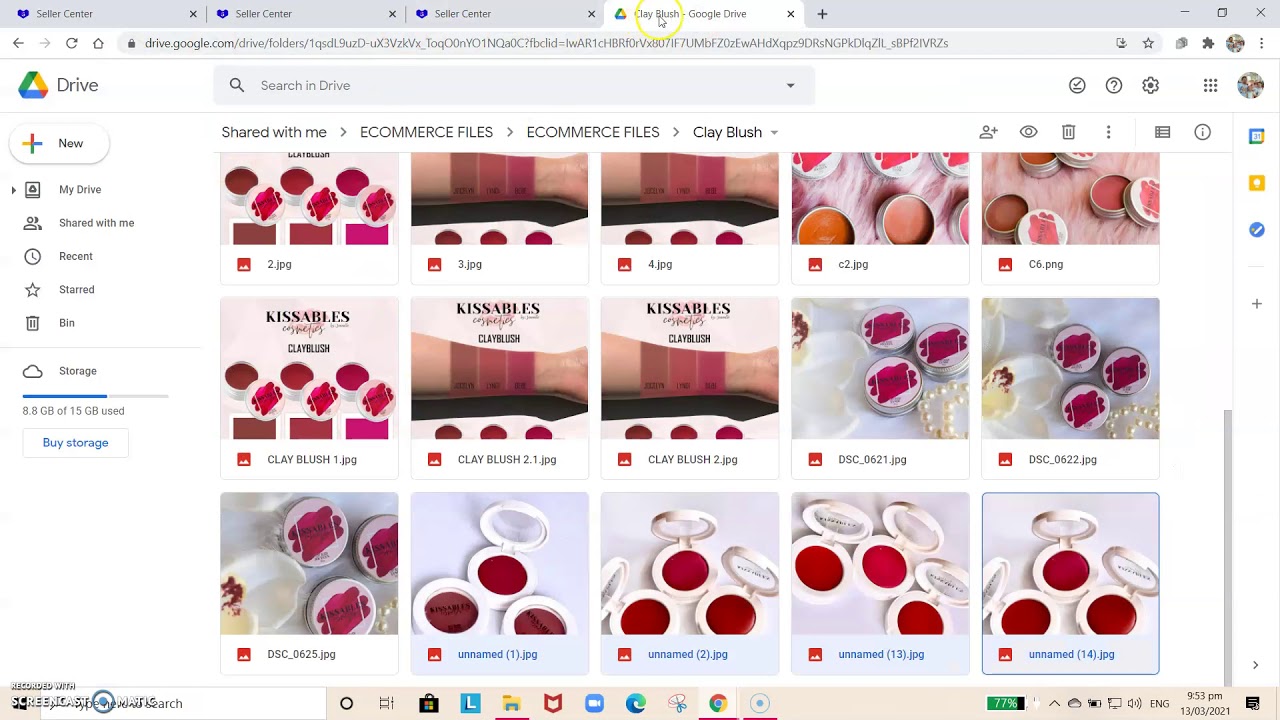This screenshot has height=720, width=1280.
Task: Open Recent in sidebar
Action: tap(76, 256)
